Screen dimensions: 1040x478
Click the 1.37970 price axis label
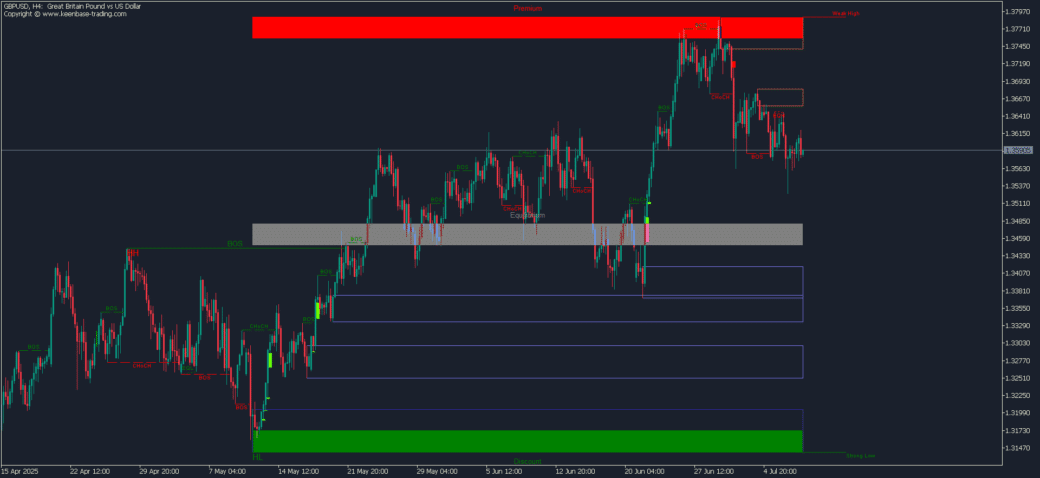tap(1018, 11)
